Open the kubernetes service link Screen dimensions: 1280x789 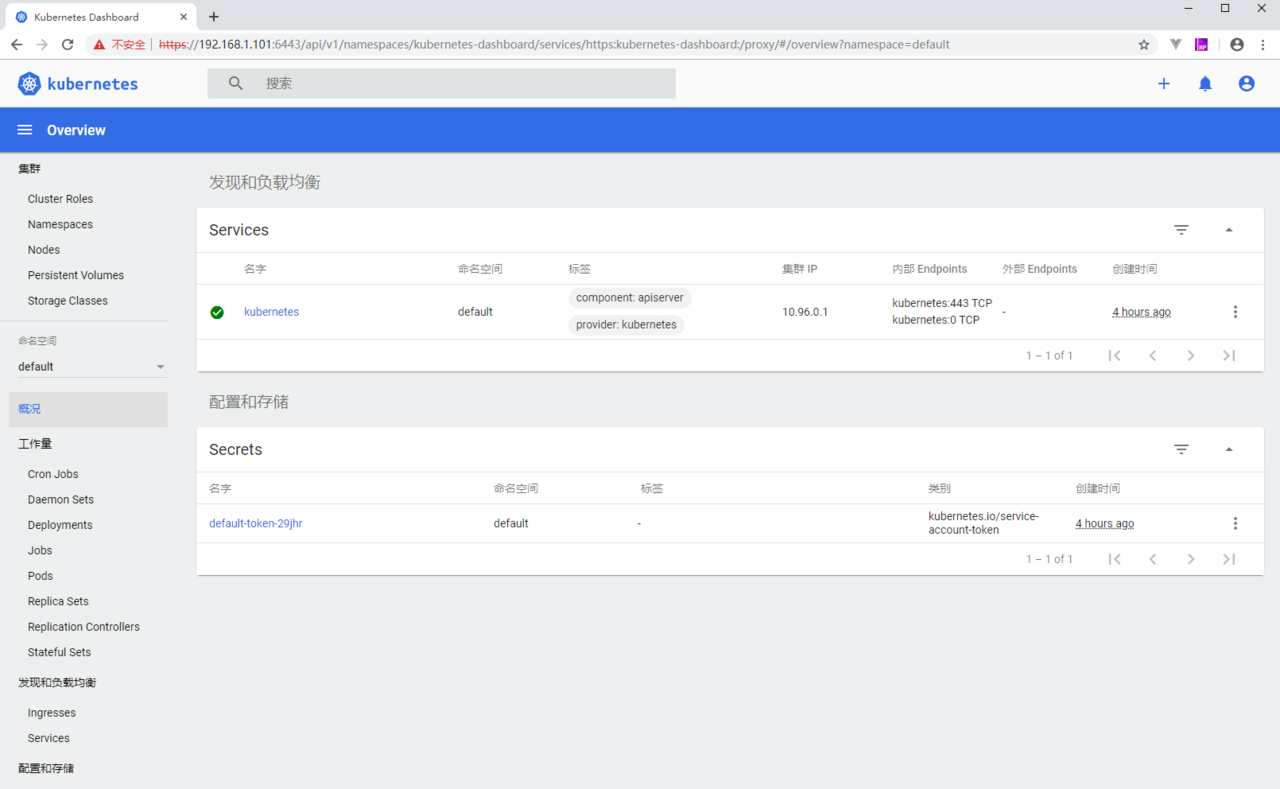pos(272,312)
